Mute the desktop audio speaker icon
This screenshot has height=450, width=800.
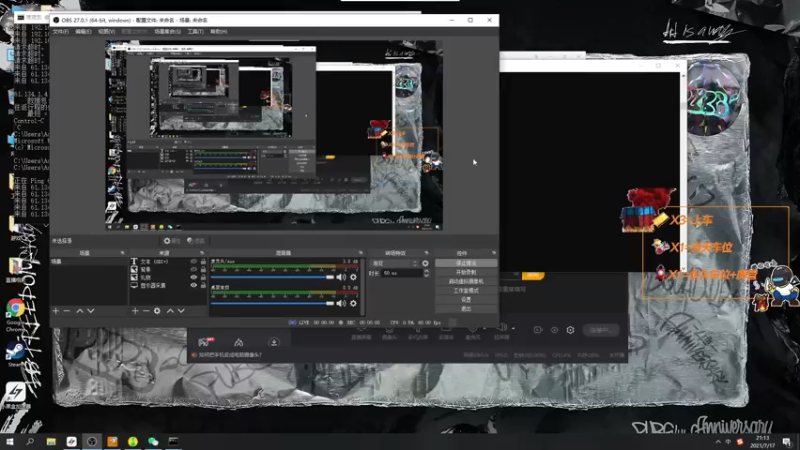341,304
